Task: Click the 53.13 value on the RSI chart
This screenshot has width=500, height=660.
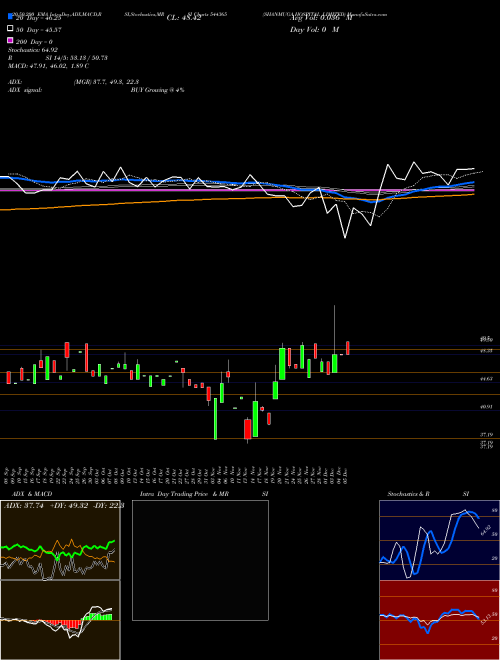Action: pyautogui.click(x=485, y=619)
